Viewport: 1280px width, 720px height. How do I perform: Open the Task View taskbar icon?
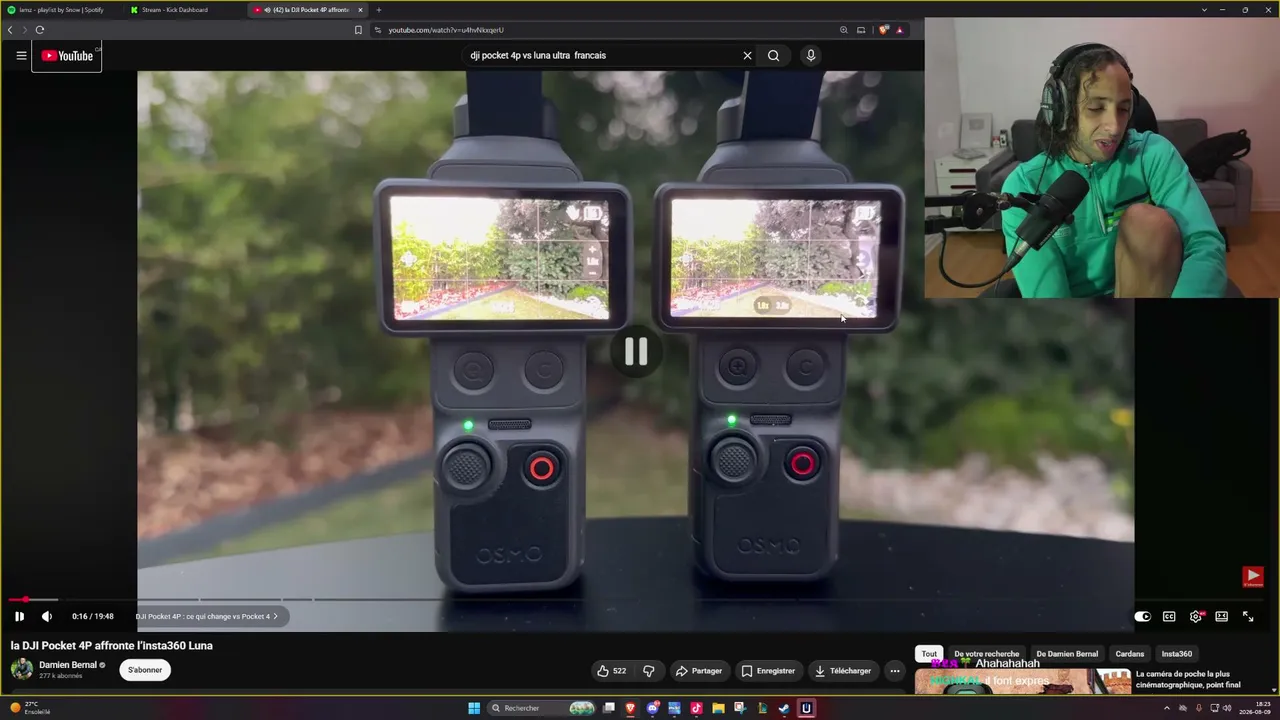[x=608, y=709]
